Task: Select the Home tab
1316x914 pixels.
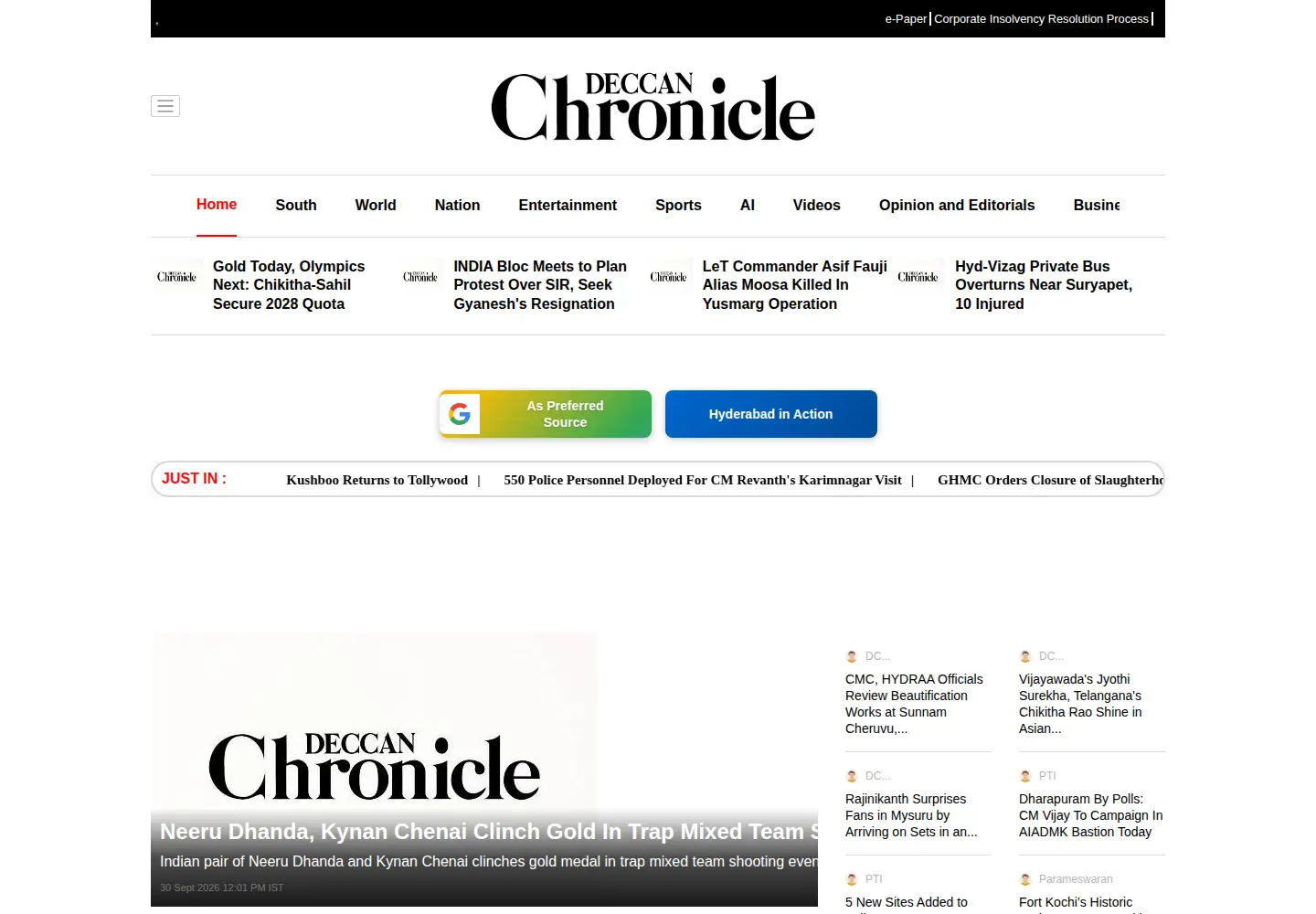Action: (x=217, y=205)
